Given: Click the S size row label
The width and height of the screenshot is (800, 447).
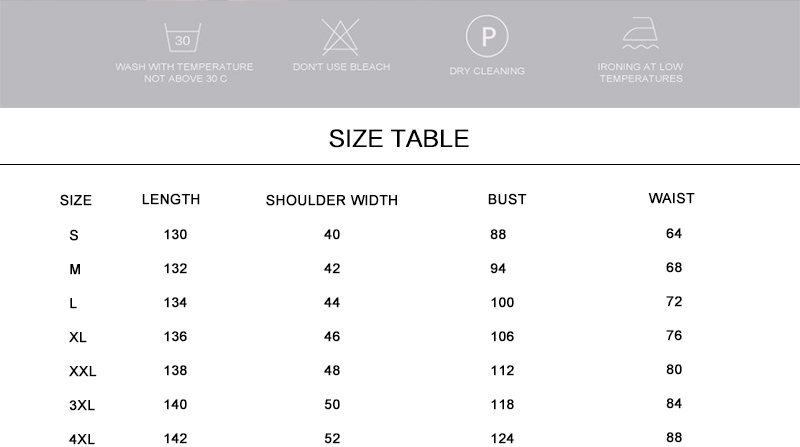Looking at the screenshot, I should pyautogui.click(x=73, y=235).
